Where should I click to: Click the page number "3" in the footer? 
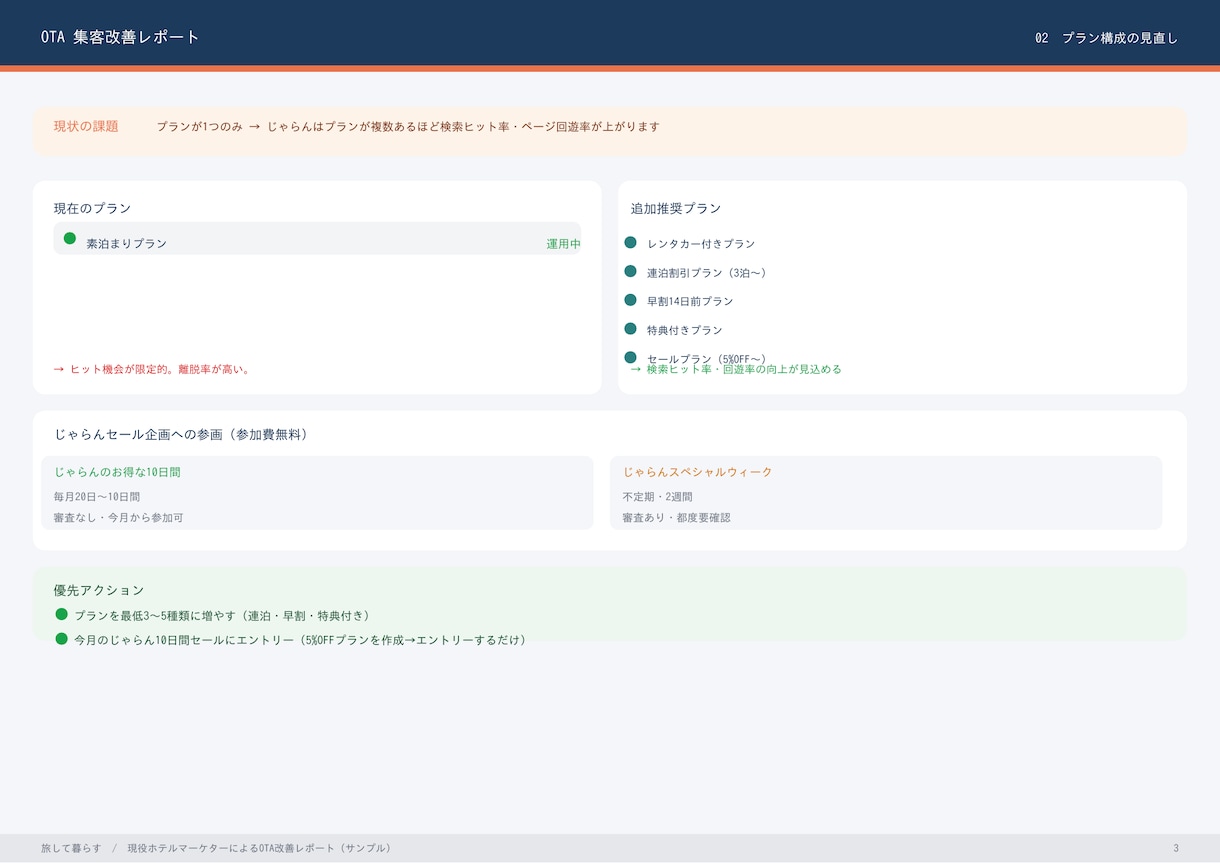click(x=1176, y=848)
